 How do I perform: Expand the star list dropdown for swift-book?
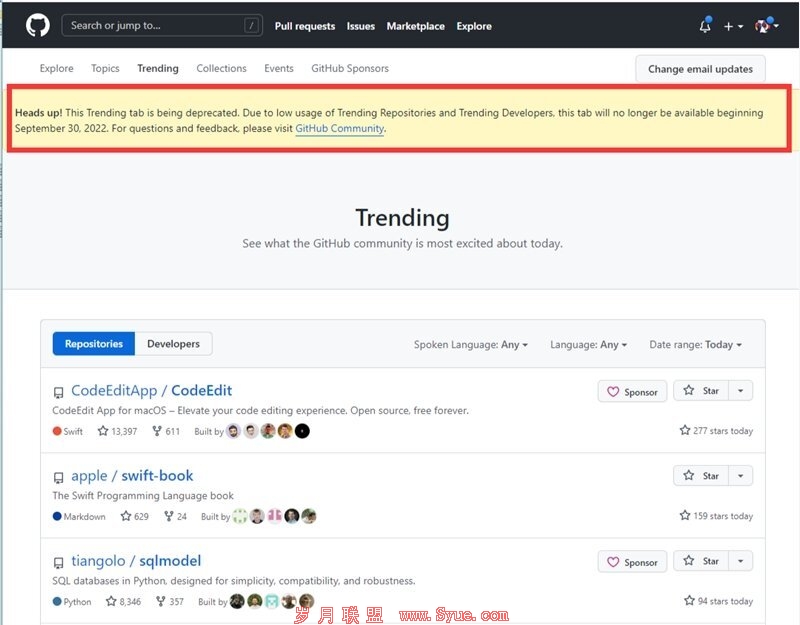click(740, 476)
